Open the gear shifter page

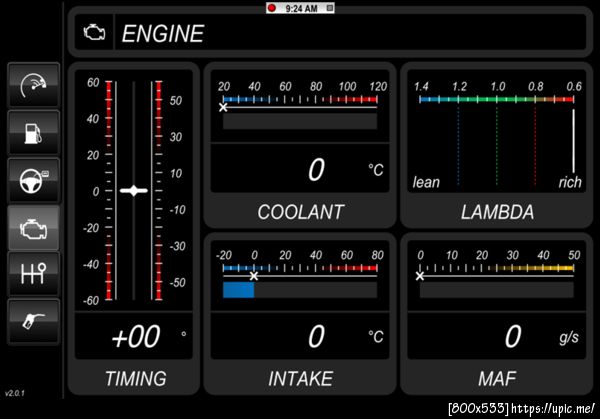point(34,273)
